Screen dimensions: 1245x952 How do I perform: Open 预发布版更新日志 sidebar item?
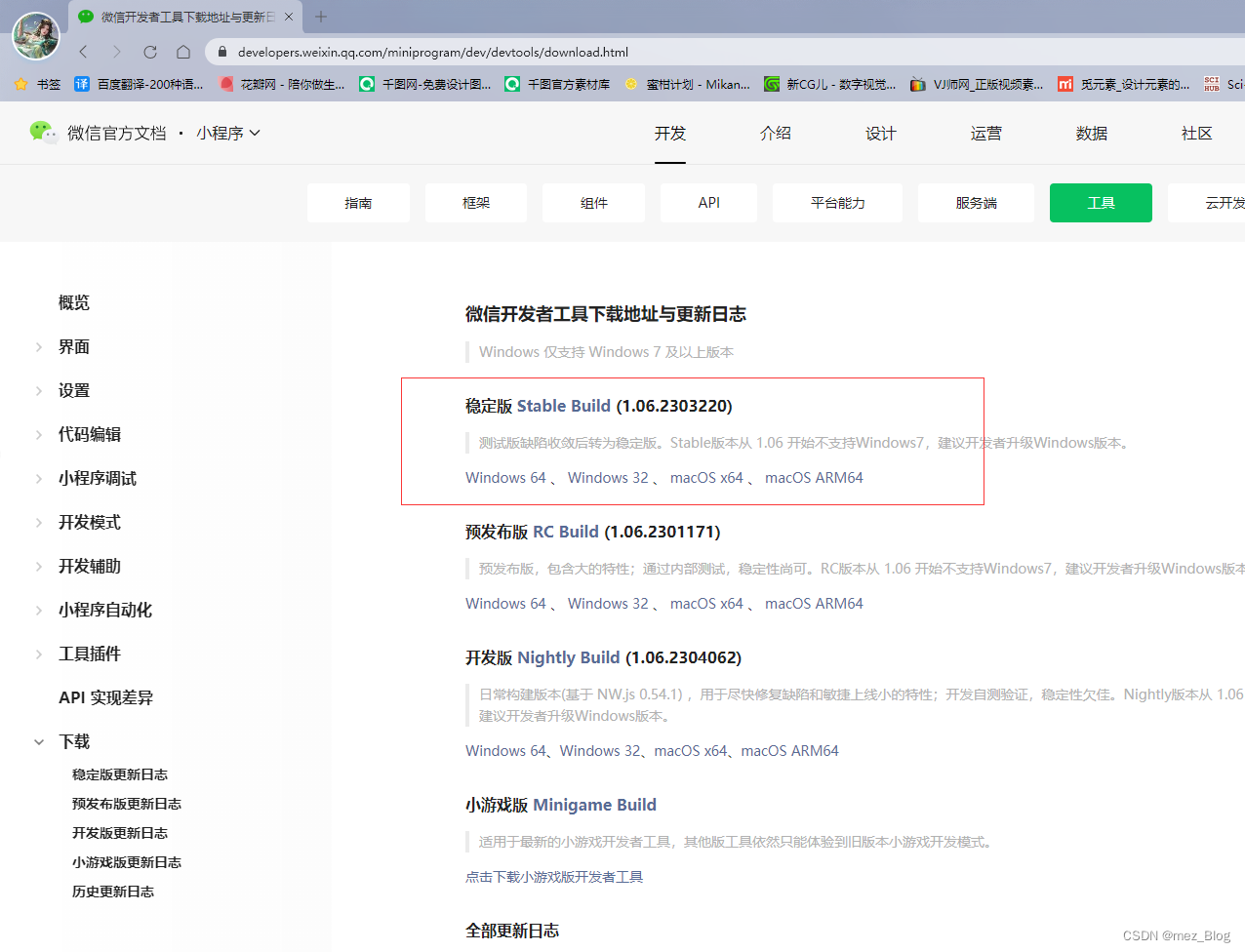(x=127, y=804)
